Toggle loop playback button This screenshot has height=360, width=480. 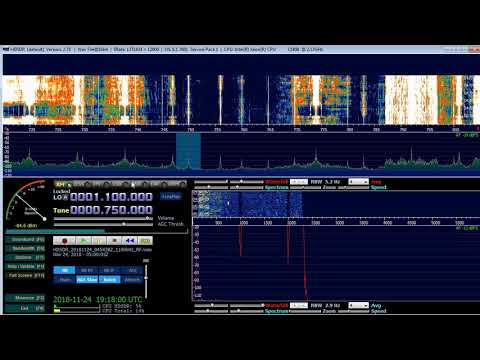[x=145, y=240]
